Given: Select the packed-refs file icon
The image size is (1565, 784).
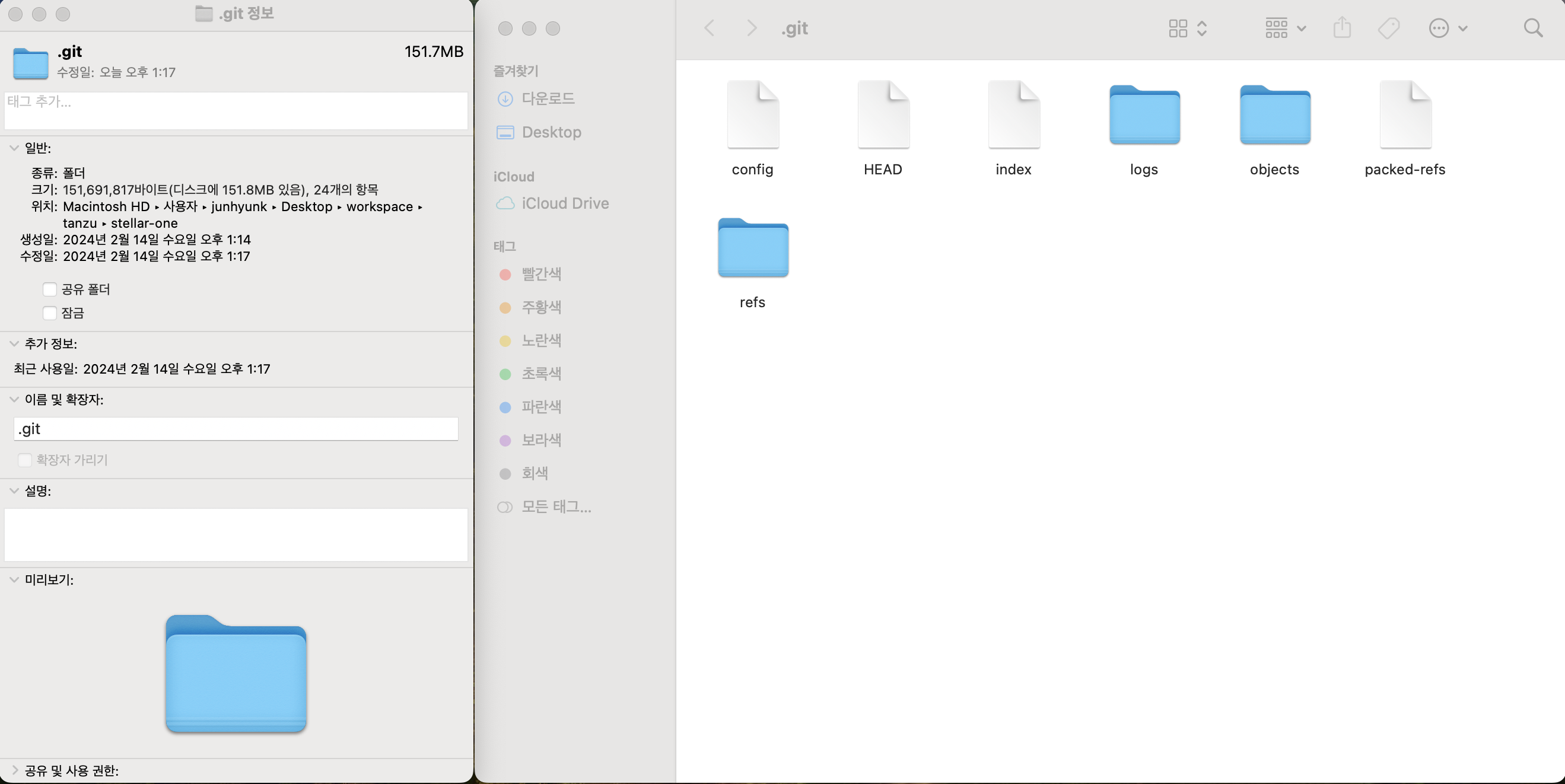Looking at the screenshot, I should [1405, 116].
